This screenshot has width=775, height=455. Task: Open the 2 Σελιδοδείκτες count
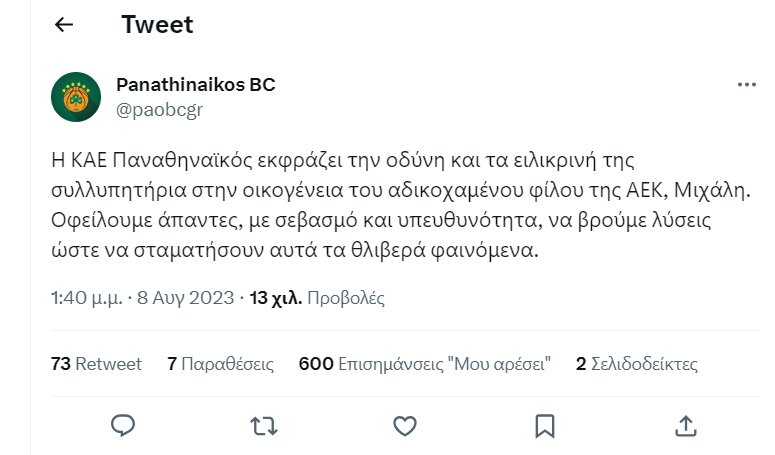(x=637, y=364)
